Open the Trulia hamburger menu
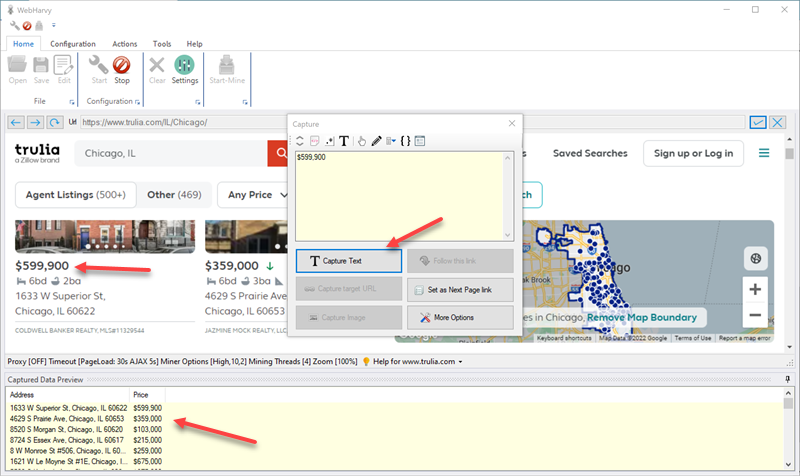This screenshot has width=800, height=476. 764,153
